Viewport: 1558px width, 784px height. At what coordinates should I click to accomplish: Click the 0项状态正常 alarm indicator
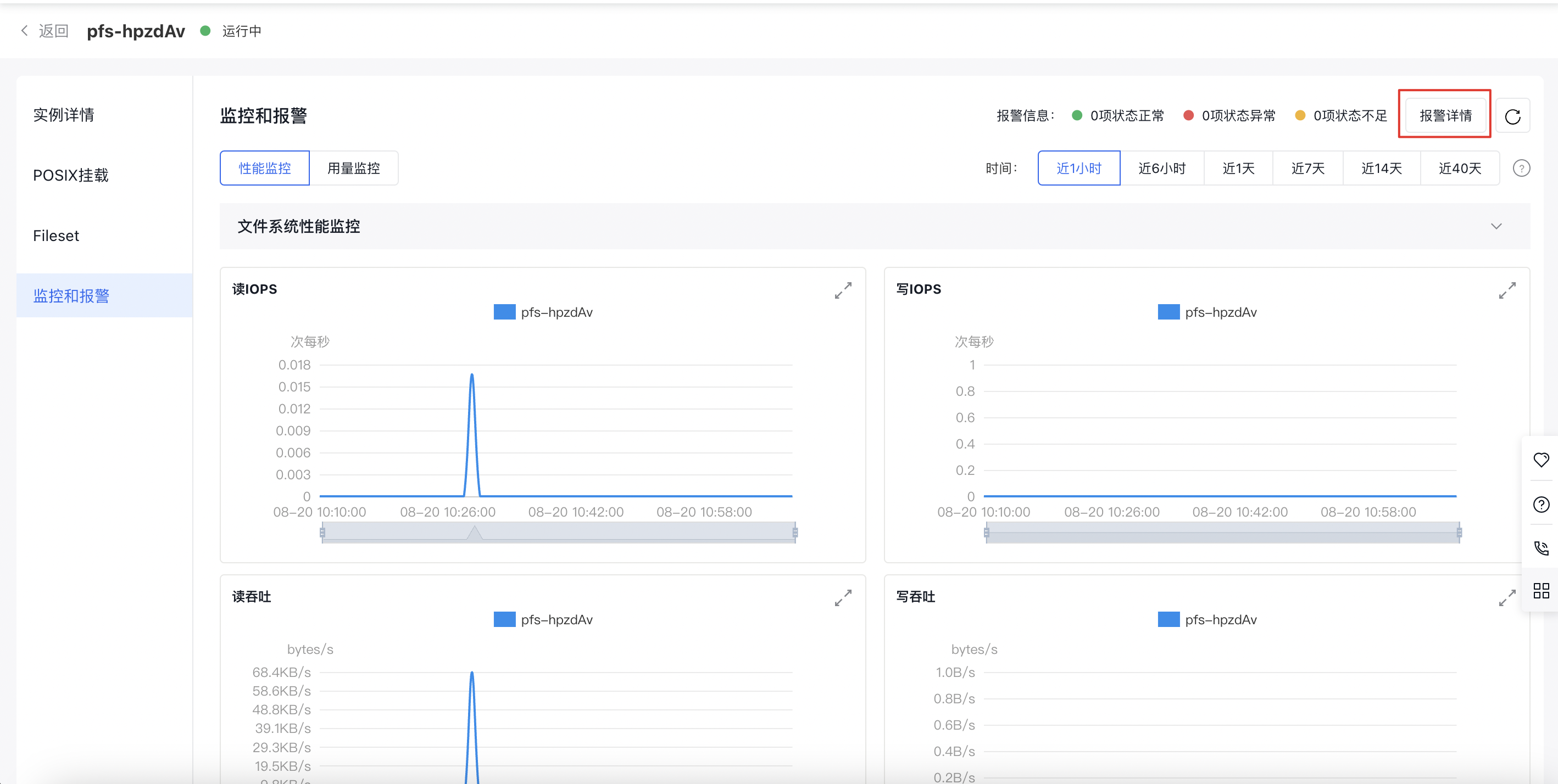pos(1118,115)
